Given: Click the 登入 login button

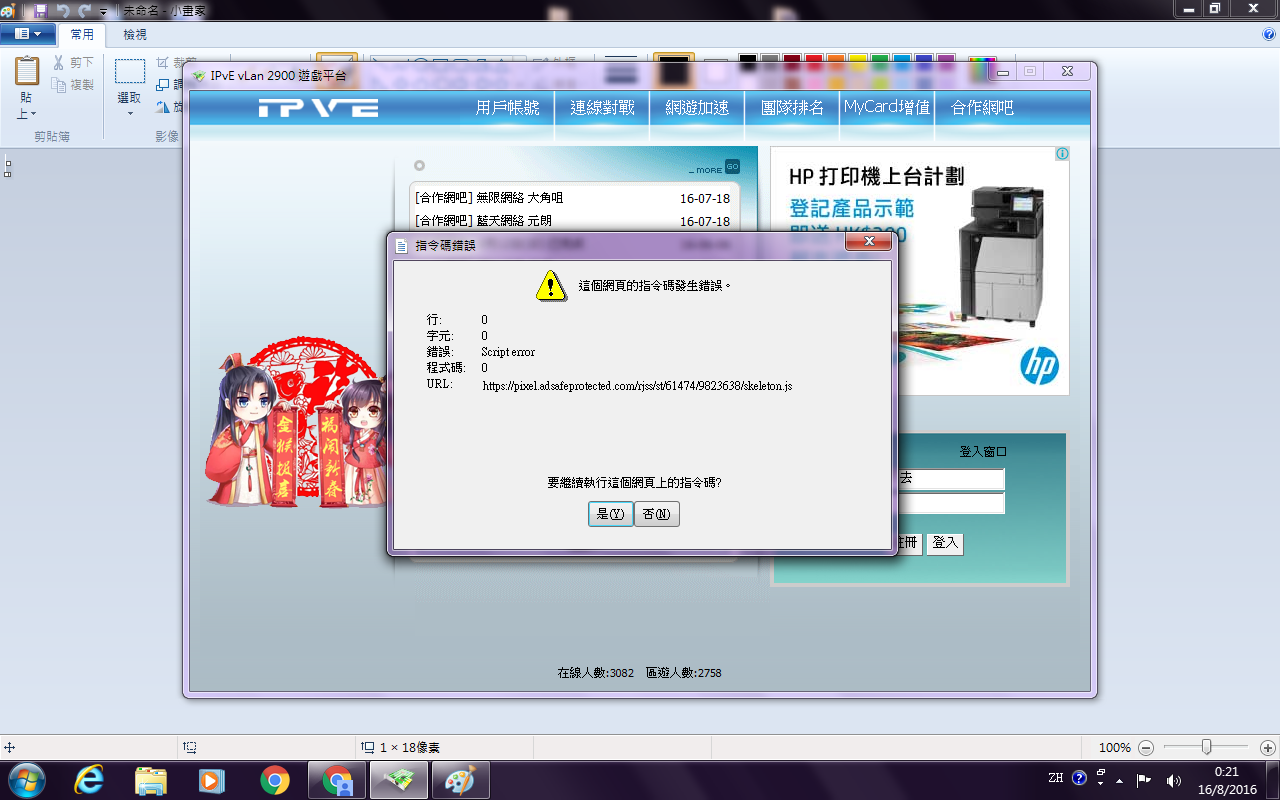Looking at the screenshot, I should click(945, 543).
